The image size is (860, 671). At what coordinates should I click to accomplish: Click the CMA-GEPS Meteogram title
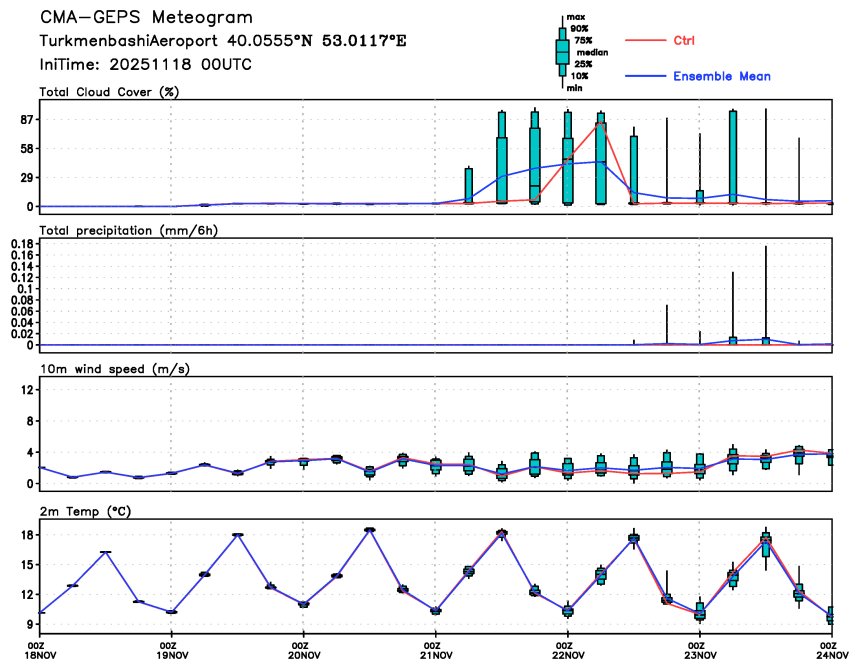tap(146, 18)
